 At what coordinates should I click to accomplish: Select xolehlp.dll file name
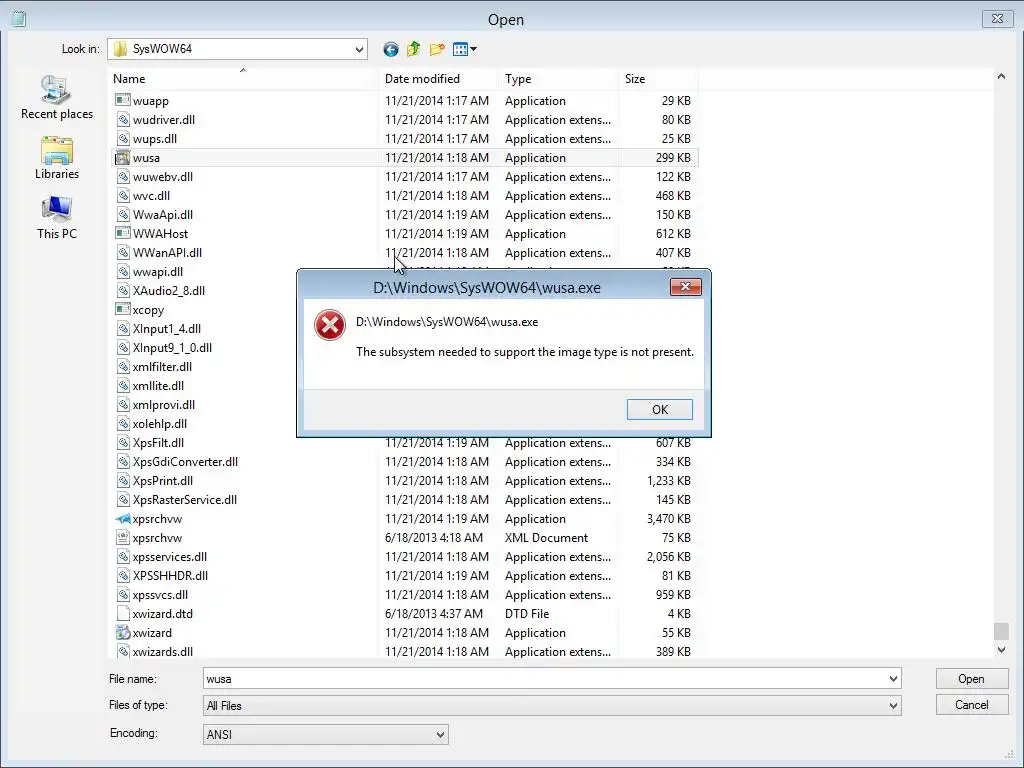click(159, 423)
